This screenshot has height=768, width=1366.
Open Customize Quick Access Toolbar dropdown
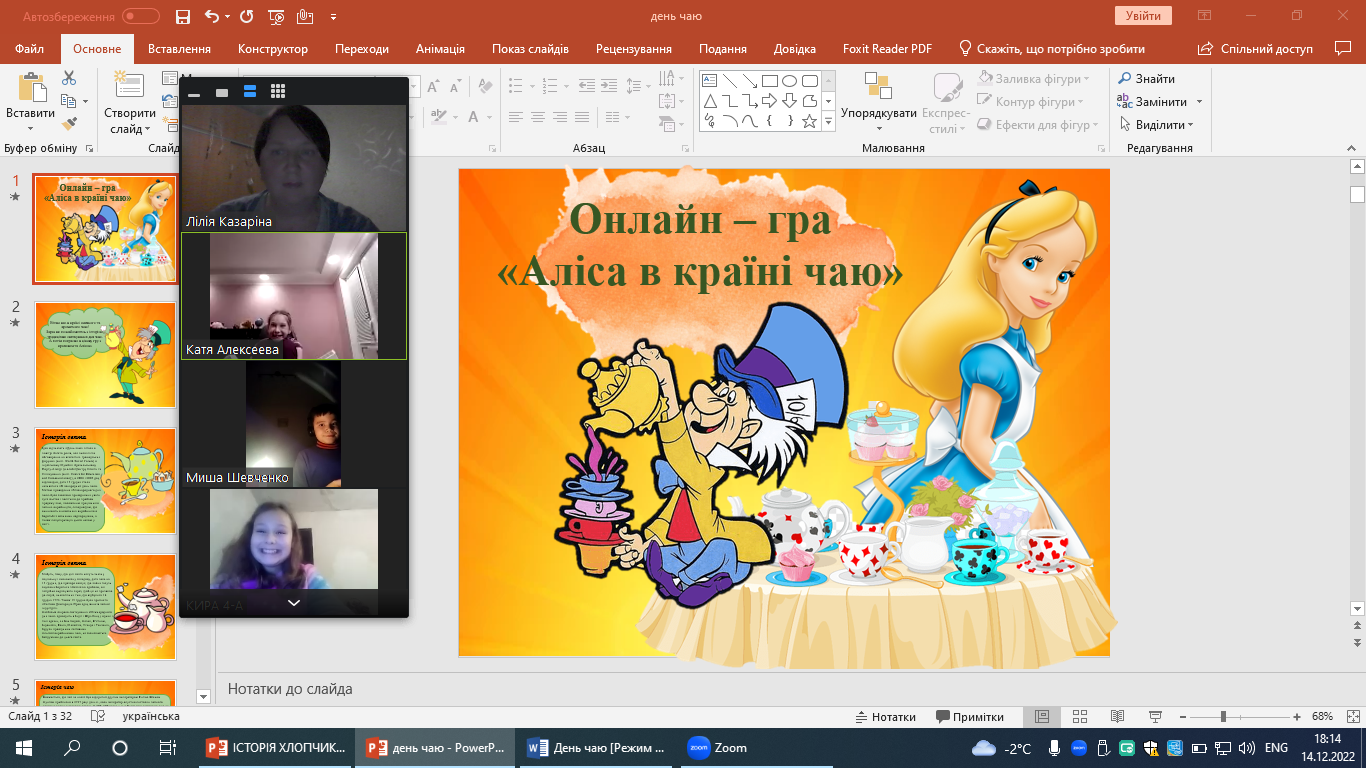pyautogui.click(x=333, y=17)
